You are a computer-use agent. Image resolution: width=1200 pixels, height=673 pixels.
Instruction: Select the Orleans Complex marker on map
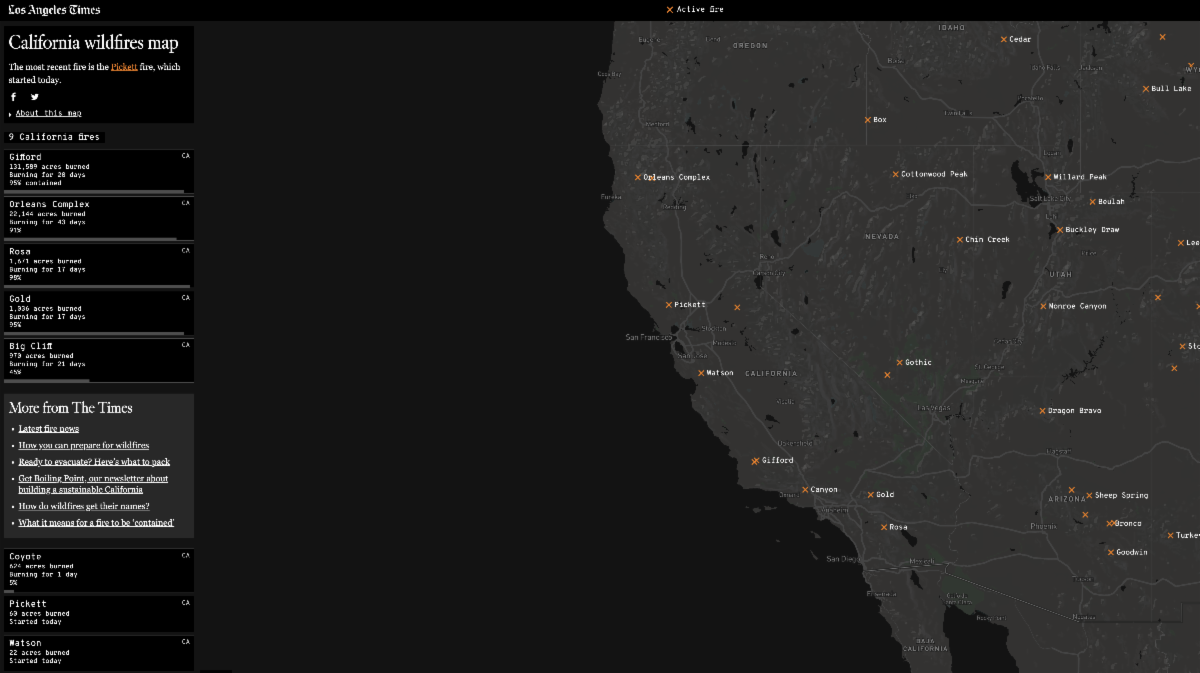(x=638, y=178)
